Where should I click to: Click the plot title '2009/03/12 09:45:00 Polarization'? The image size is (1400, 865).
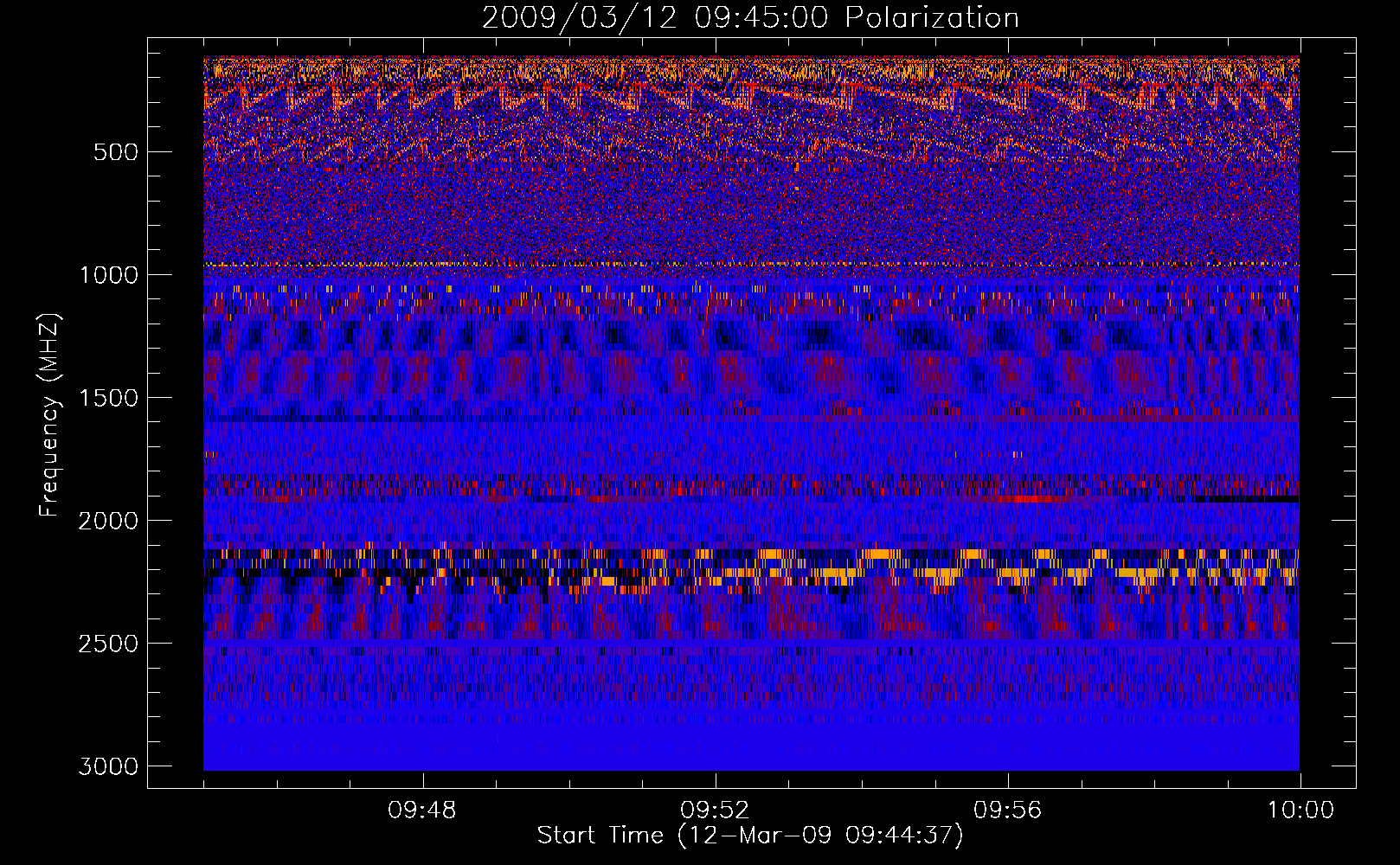click(x=750, y=18)
